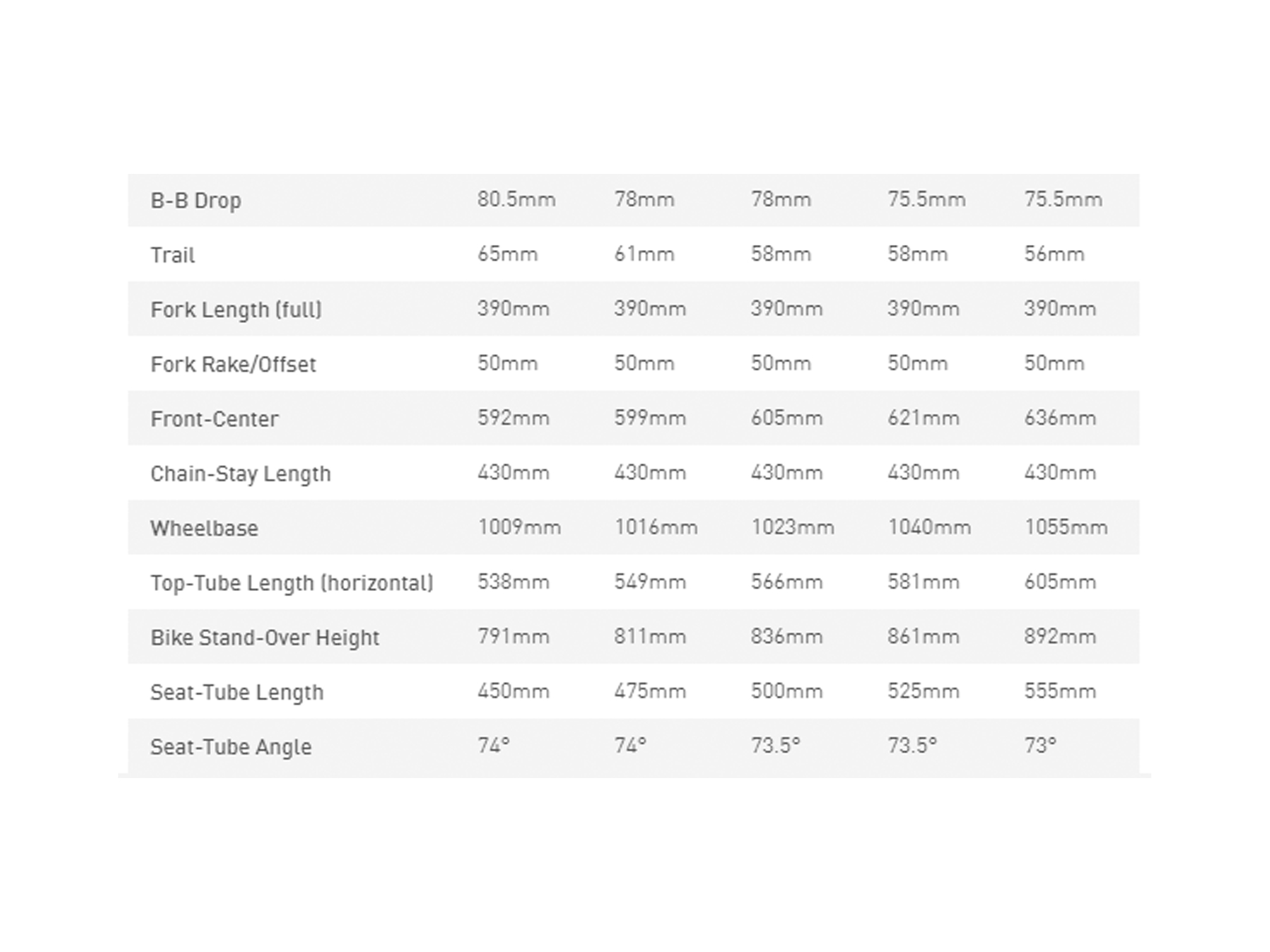Select the Trail row label

(x=172, y=255)
